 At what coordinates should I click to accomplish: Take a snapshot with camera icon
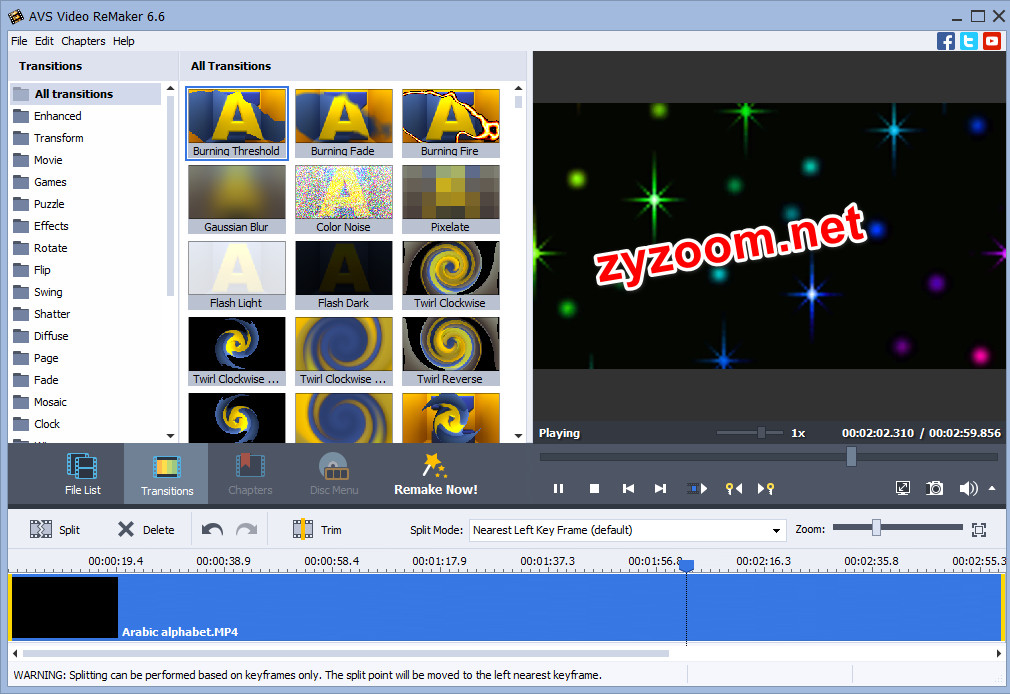(935, 488)
